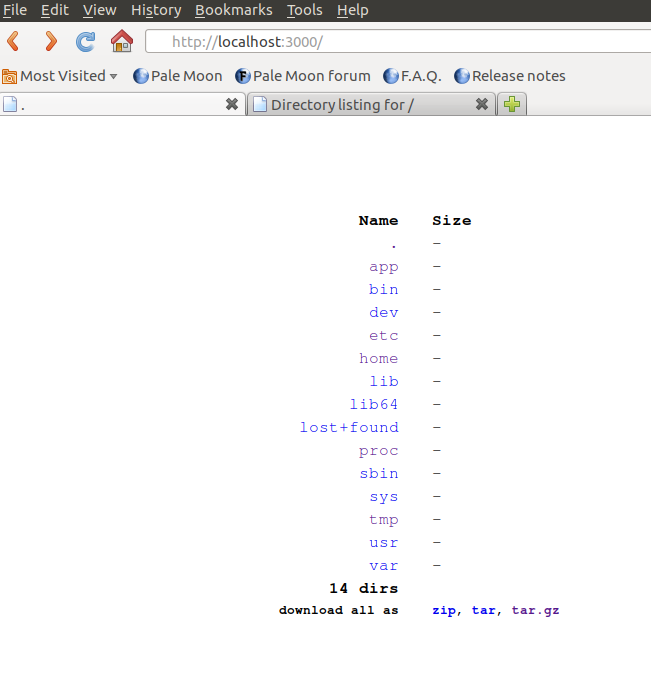Viewport: 651px width, 673px height.
Task: Go forward with the right arrow button
Action: [51, 41]
